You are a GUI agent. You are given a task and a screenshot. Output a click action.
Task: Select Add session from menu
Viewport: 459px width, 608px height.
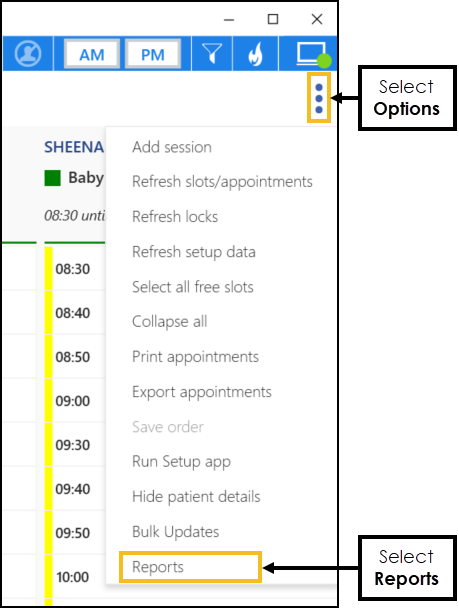[172, 147]
